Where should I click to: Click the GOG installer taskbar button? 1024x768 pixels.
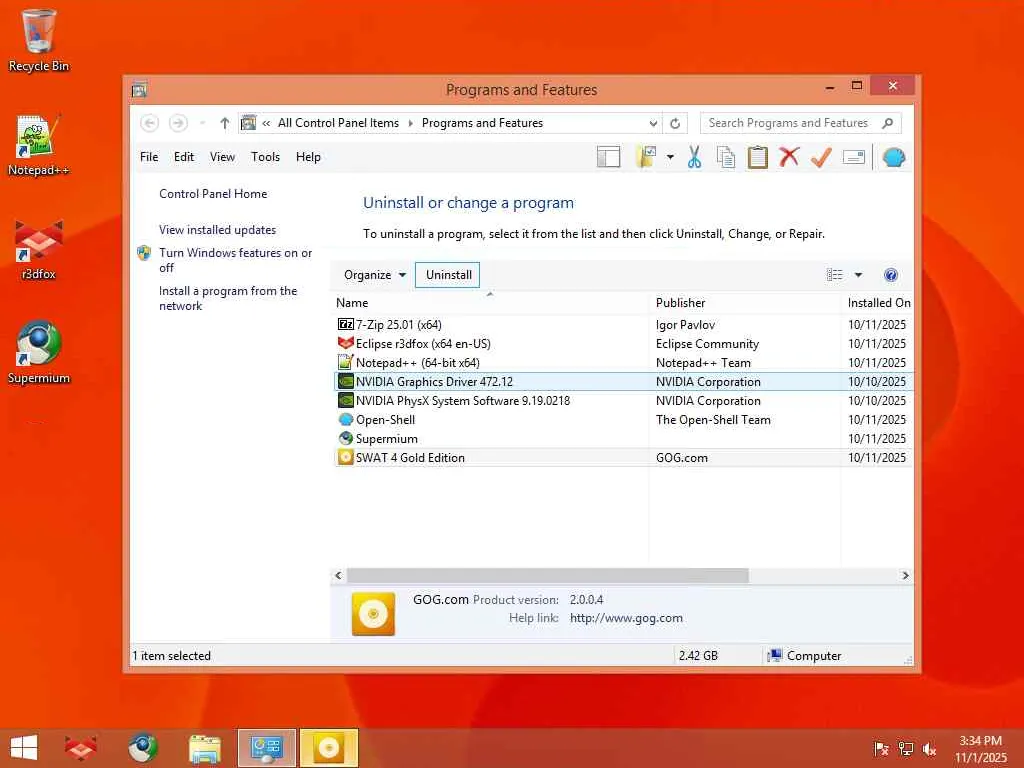point(328,748)
